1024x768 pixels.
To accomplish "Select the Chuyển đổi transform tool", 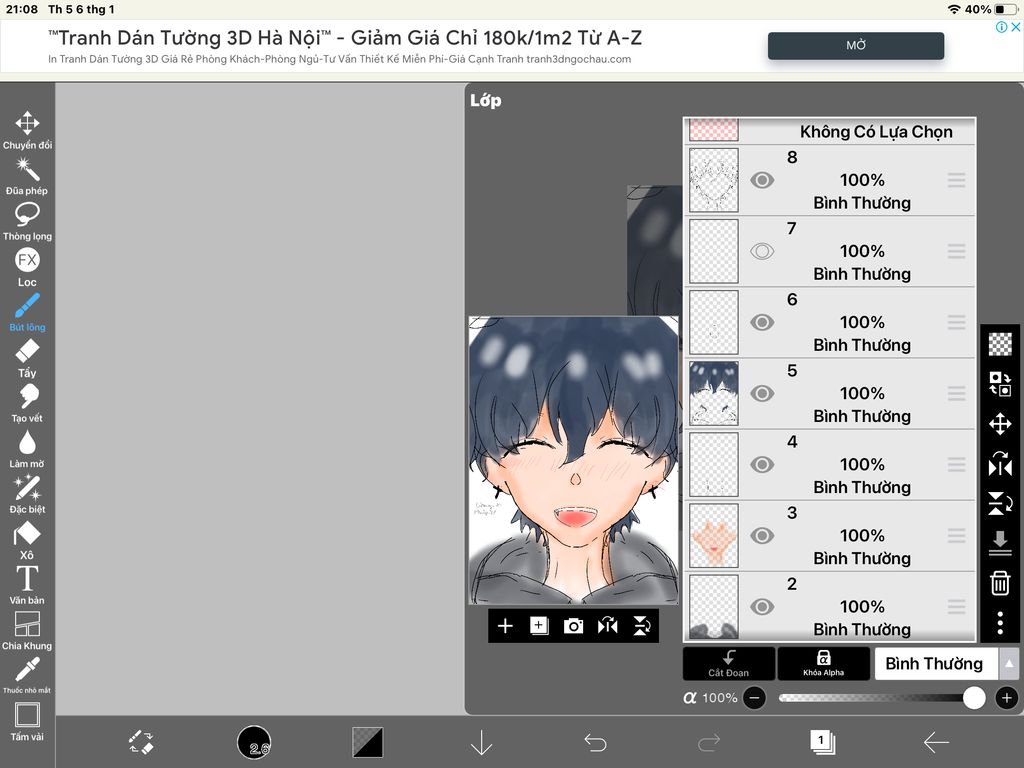I will coord(27,131).
